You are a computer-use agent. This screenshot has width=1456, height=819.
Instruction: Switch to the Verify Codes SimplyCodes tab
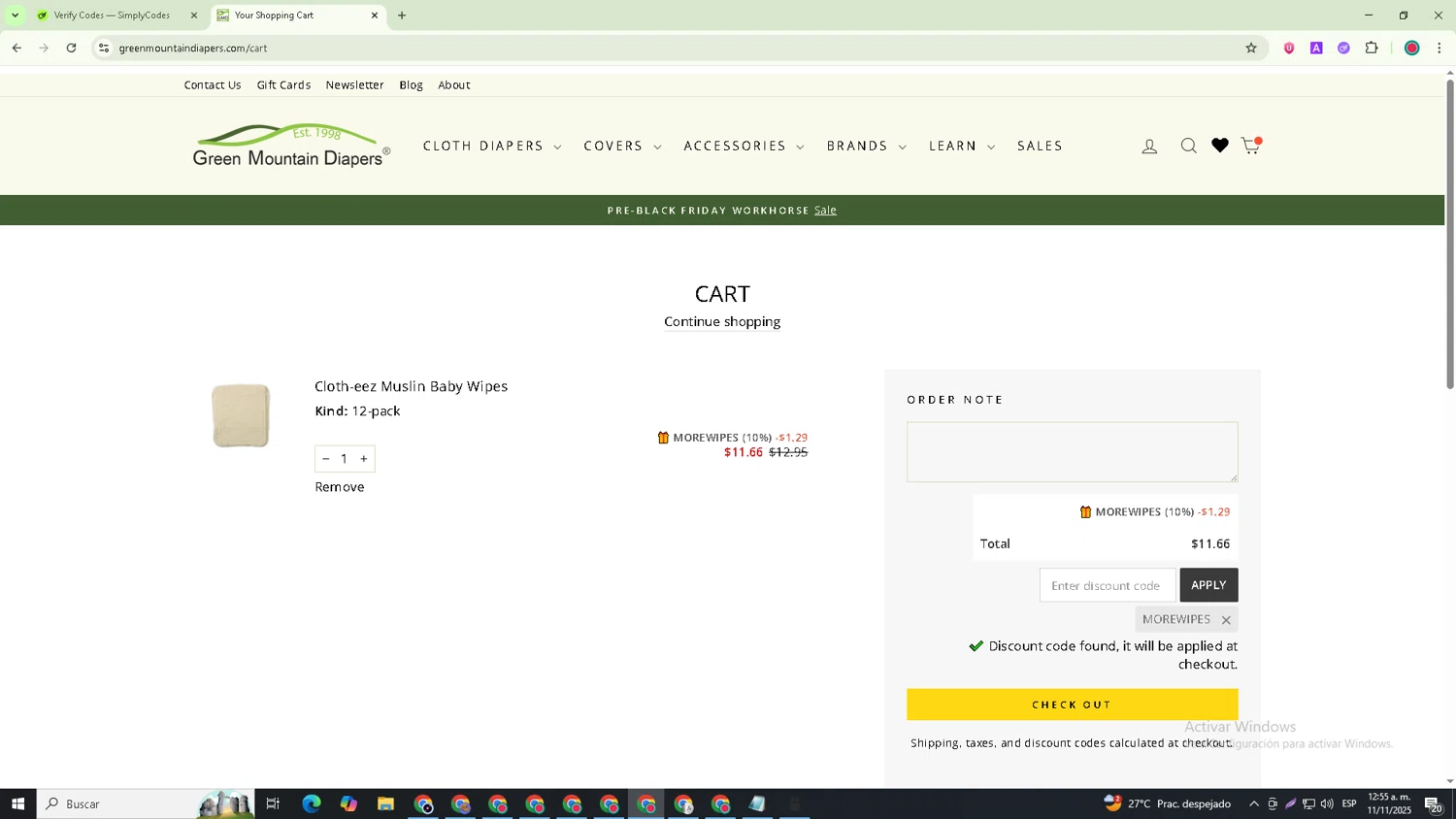point(112,16)
